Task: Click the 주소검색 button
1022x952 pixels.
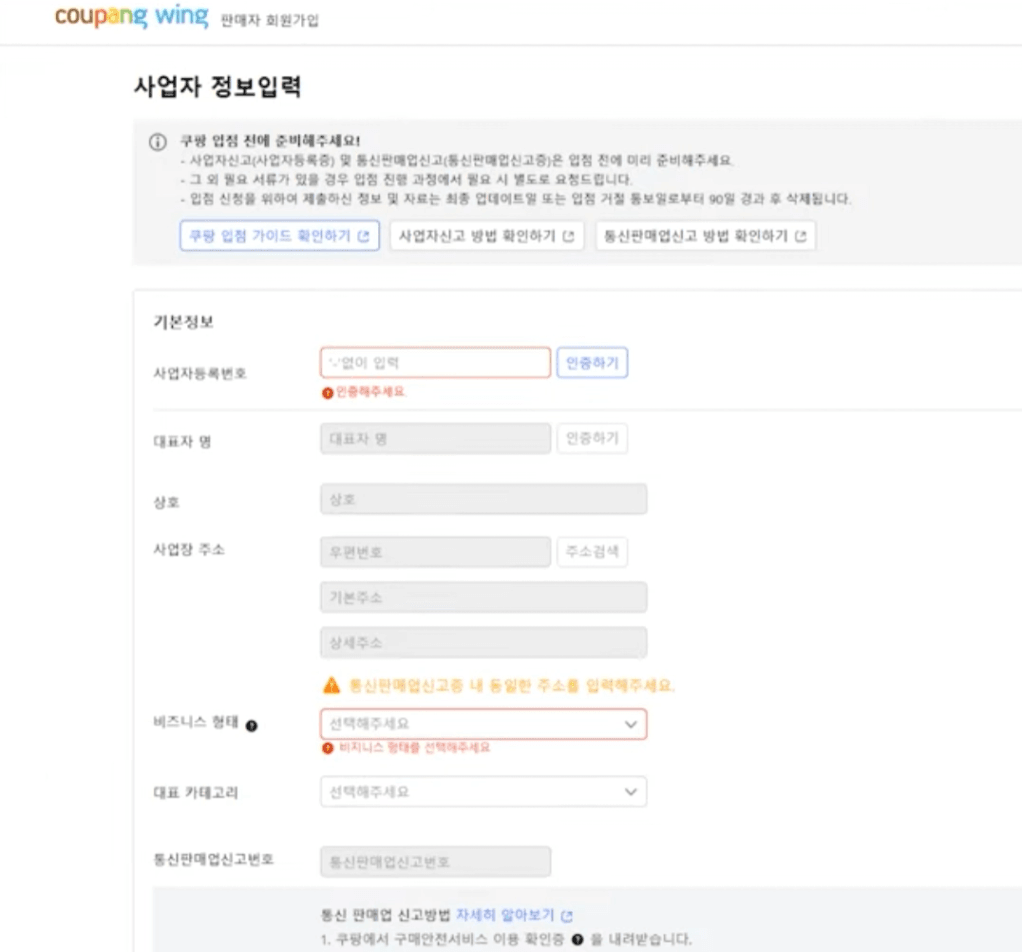Action: [593, 551]
